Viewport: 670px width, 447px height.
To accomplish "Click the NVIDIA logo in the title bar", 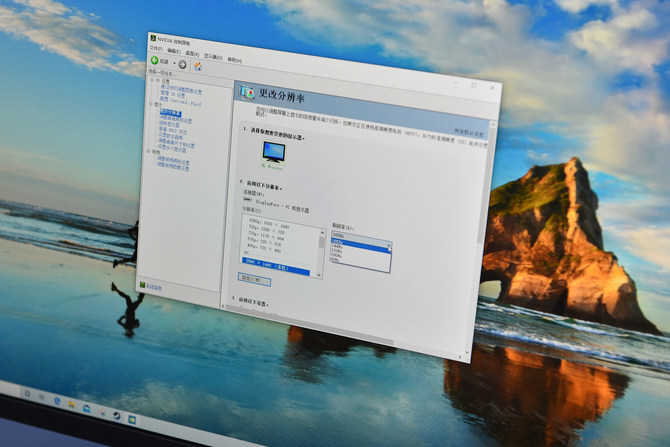I will [x=153, y=38].
